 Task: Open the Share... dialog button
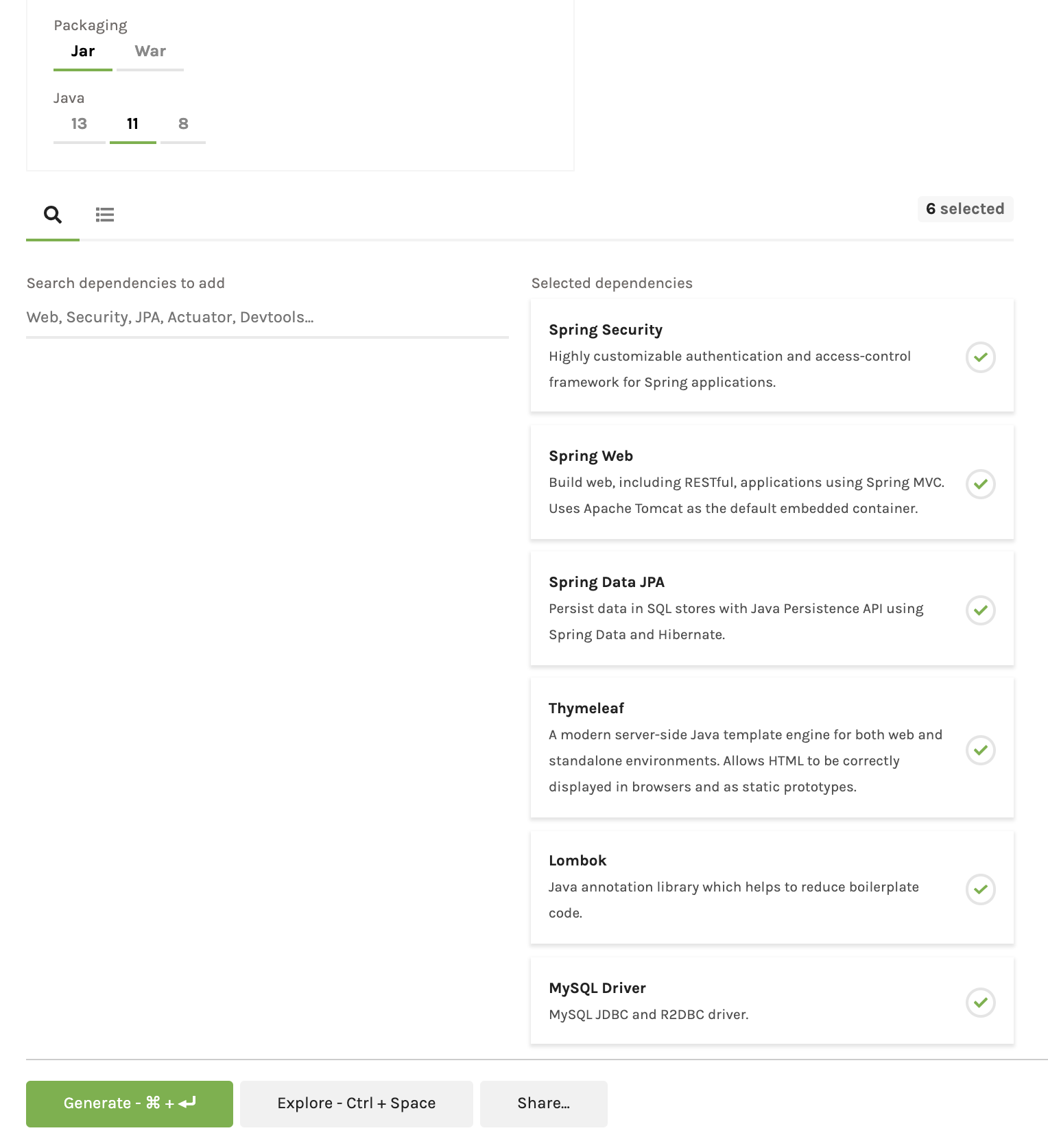point(543,1103)
